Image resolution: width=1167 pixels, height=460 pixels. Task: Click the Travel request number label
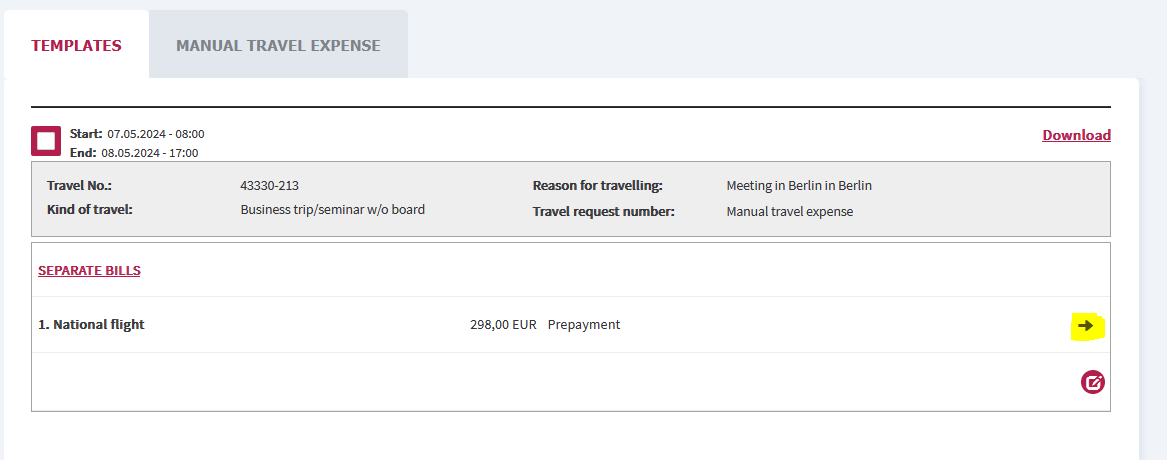pos(604,211)
